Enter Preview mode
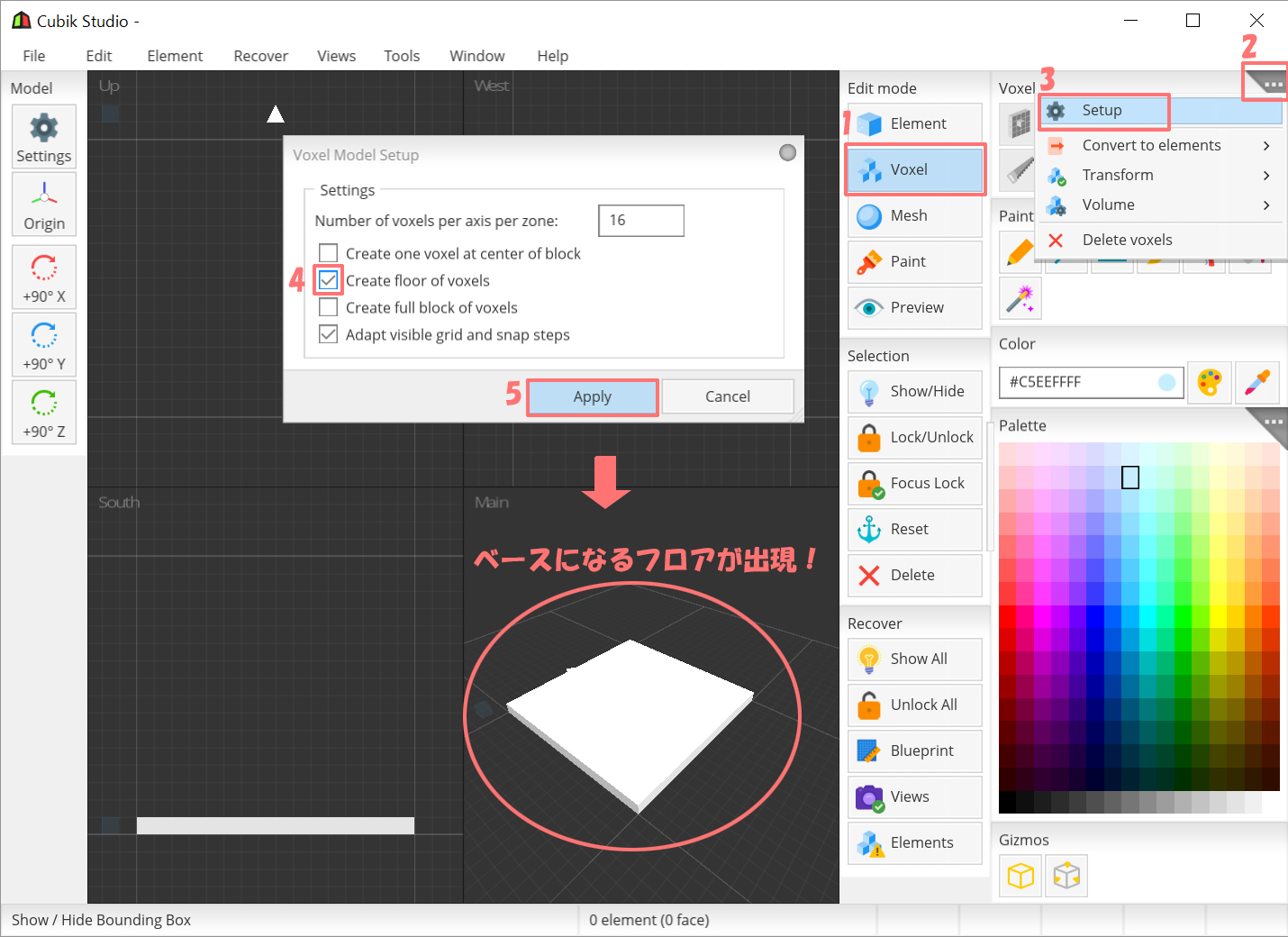The width and height of the screenshot is (1288, 937). [x=914, y=307]
